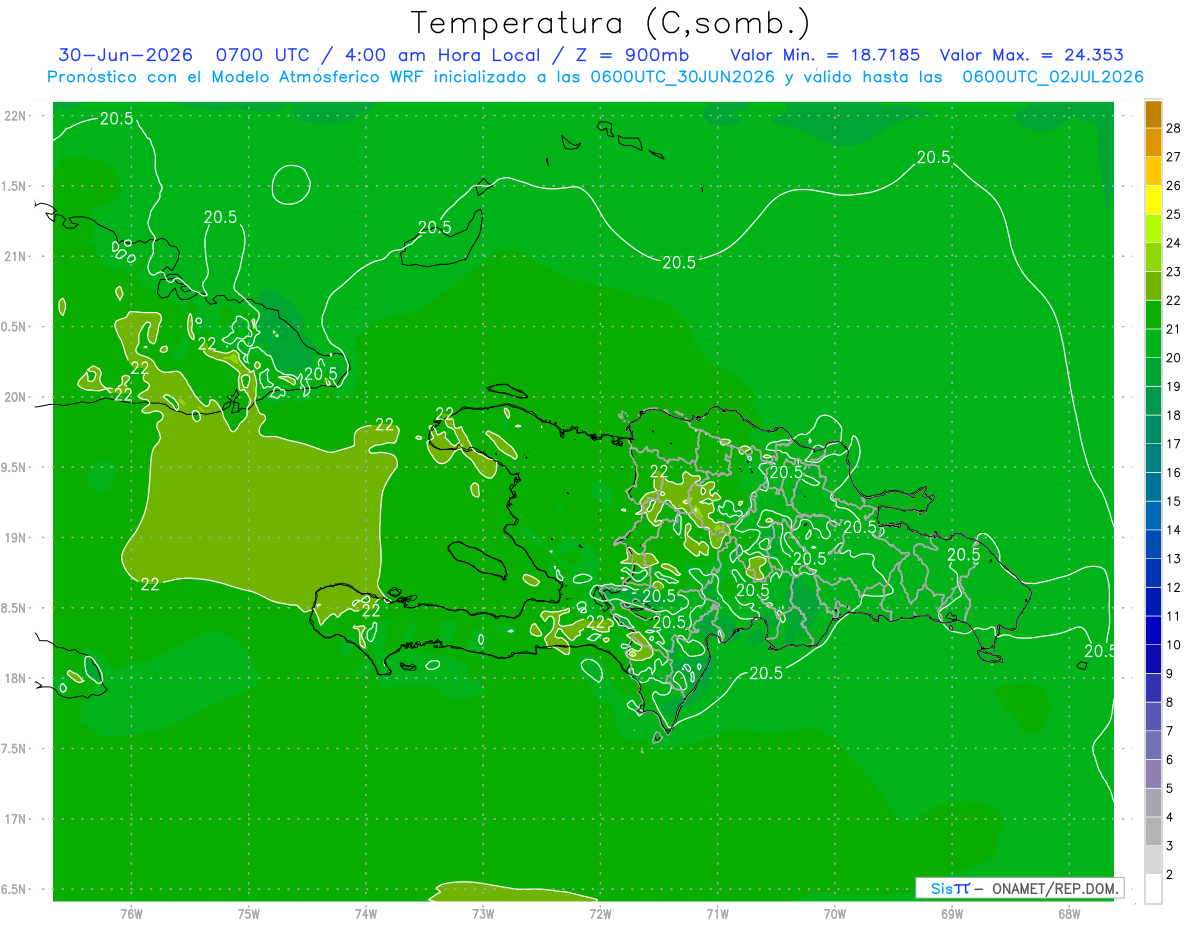
Task: Click the olive swatch between 22 and 23
Action: tap(1153, 286)
